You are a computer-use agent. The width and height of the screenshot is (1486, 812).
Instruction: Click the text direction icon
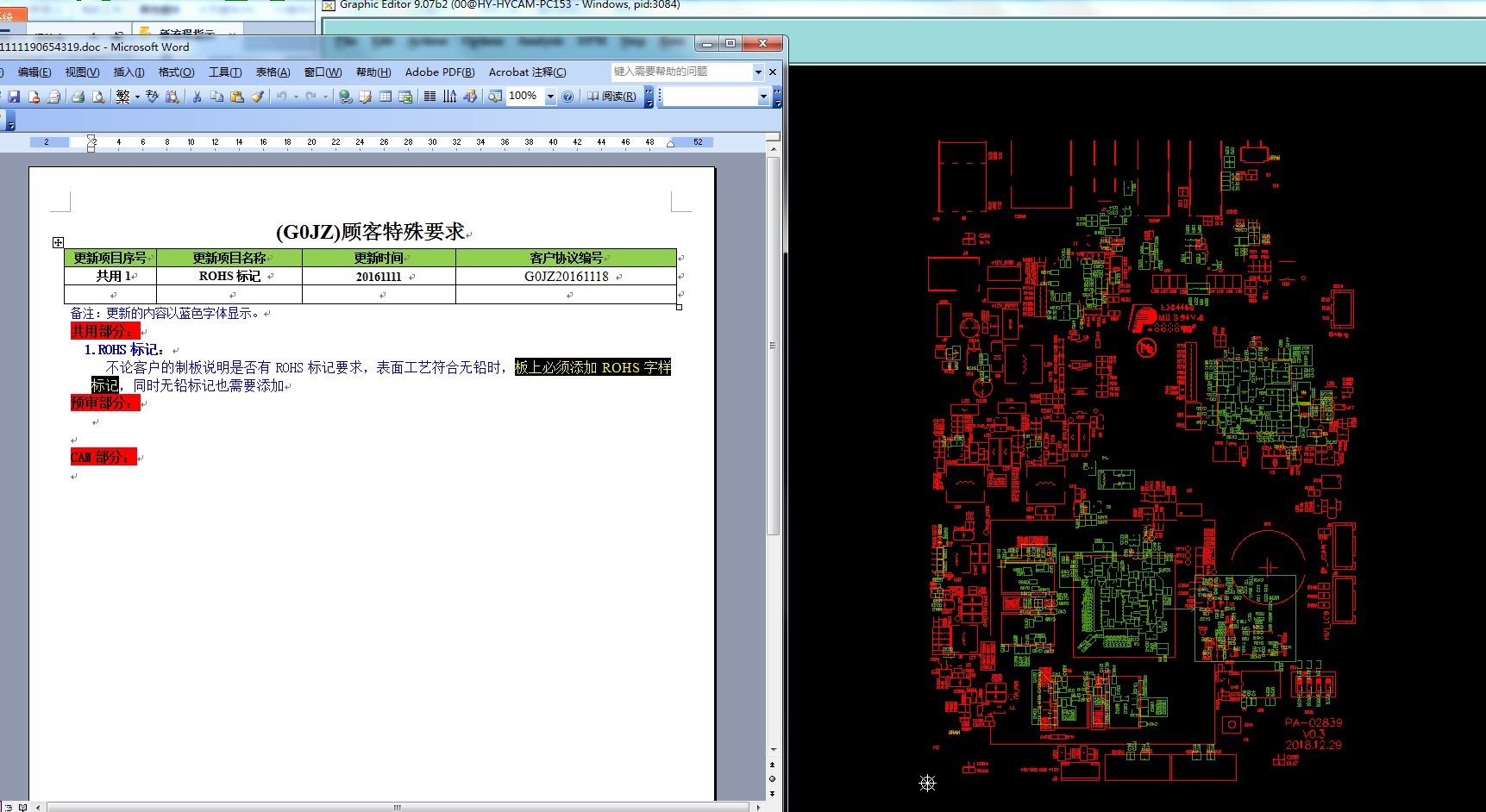(449, 97)
